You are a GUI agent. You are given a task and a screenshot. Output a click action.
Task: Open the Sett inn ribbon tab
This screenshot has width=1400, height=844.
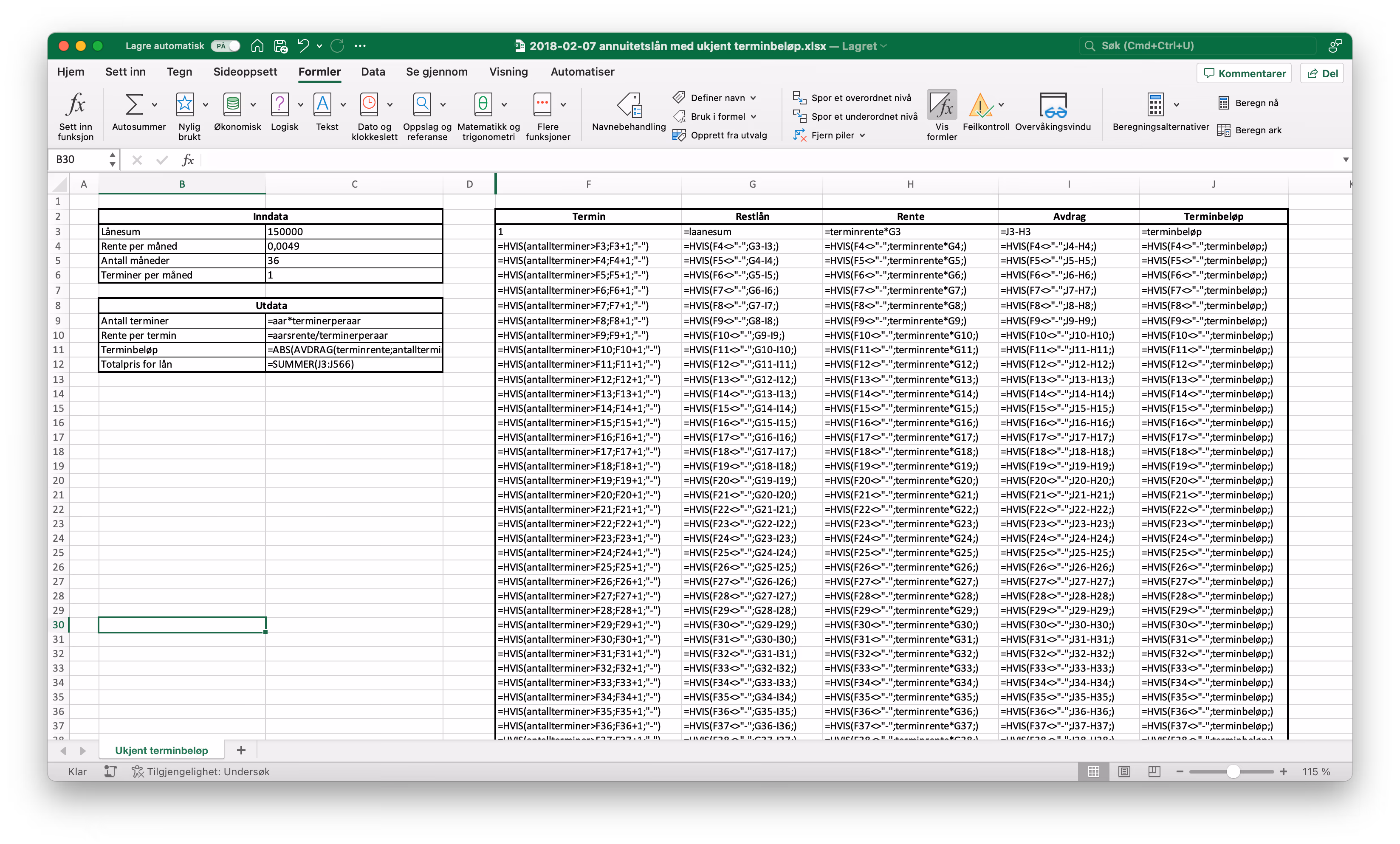click(x=125, y=72)
